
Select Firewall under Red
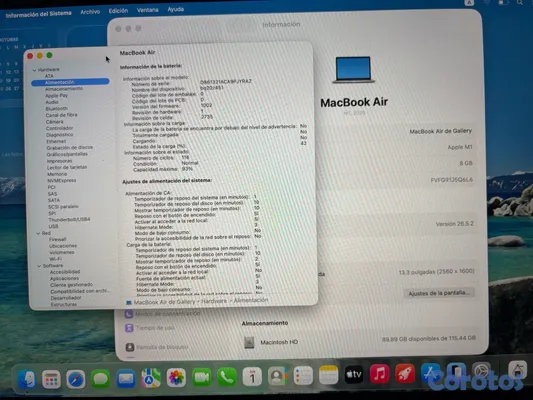click(x=57, y=239)
